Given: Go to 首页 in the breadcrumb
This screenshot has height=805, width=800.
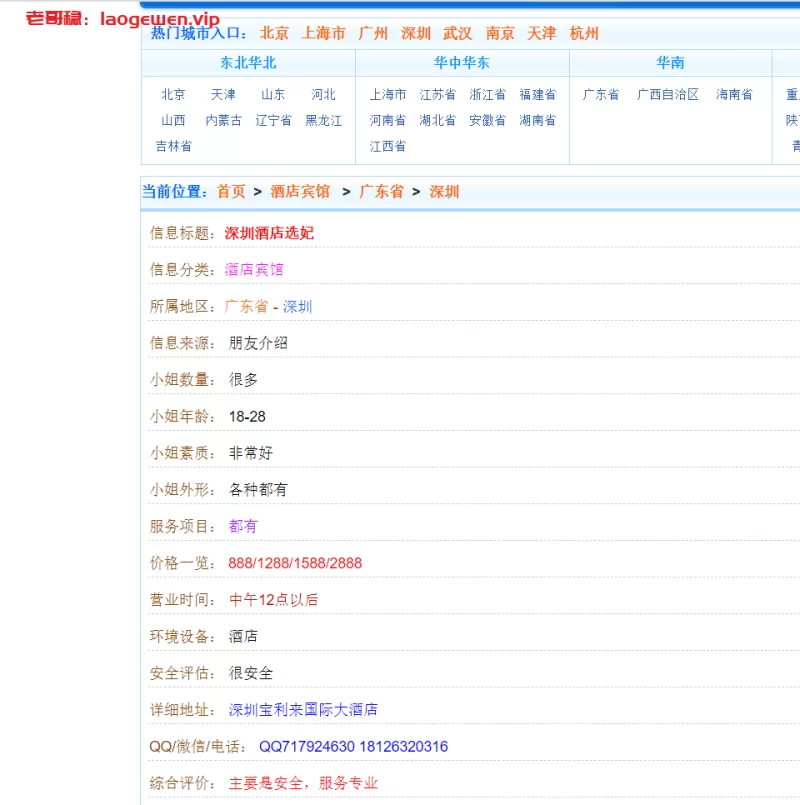Looking at the screenshot, I should coord(231,191).
